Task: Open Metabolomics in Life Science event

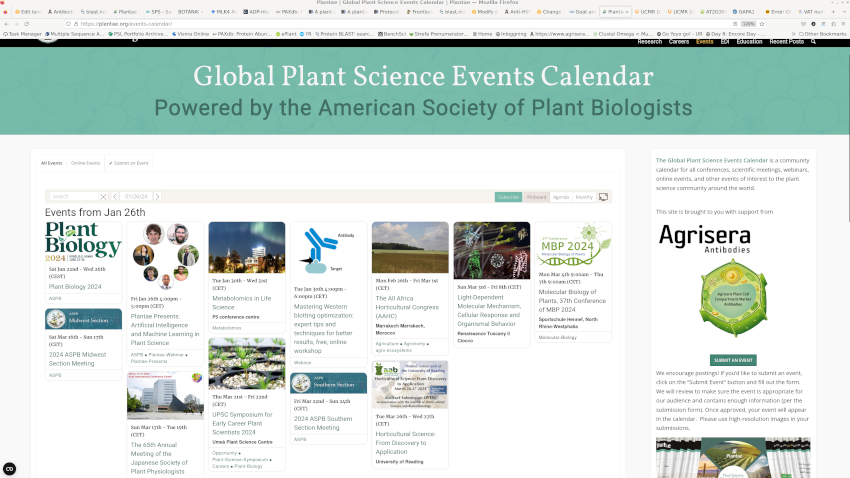Action: coord(242,302)
